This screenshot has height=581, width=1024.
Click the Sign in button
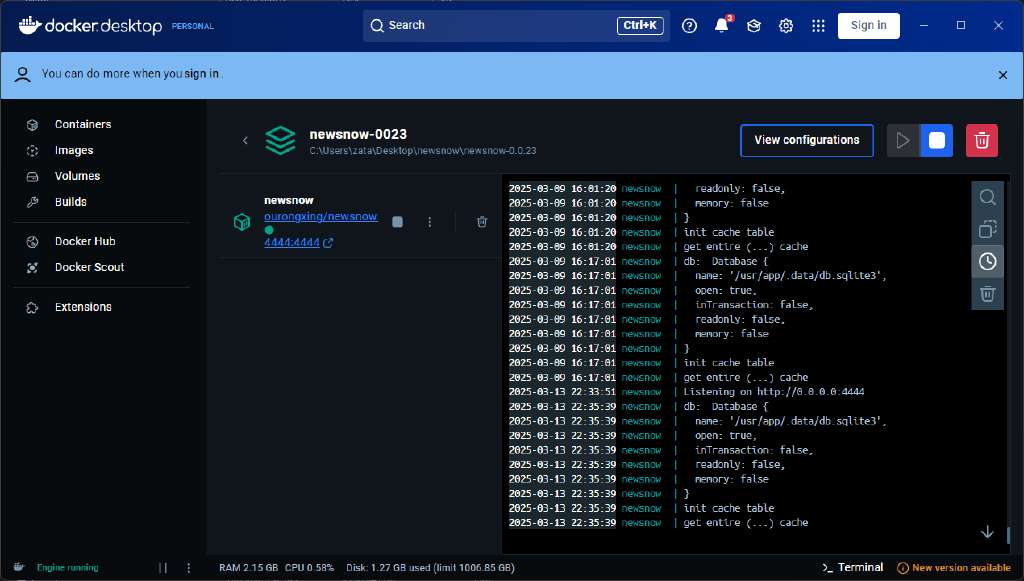click(869, 25)
